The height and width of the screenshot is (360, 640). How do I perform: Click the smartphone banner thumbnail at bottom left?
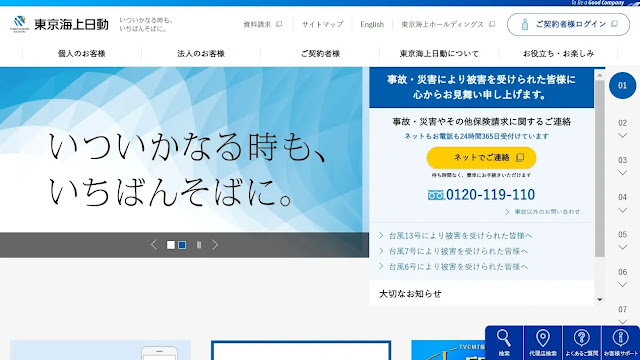[x=100, y=350]
